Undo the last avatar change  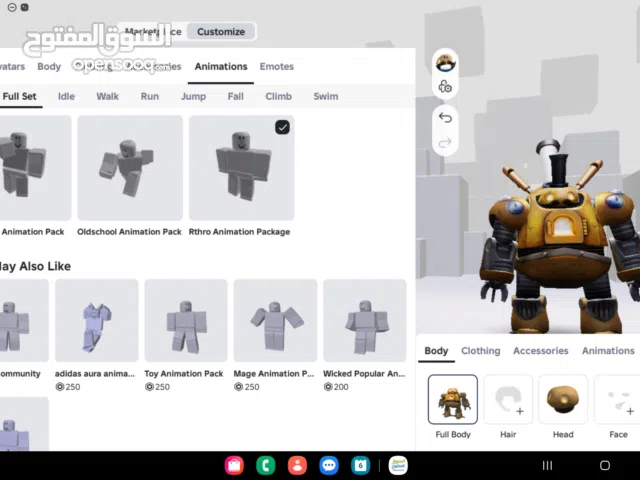point(445,118)
